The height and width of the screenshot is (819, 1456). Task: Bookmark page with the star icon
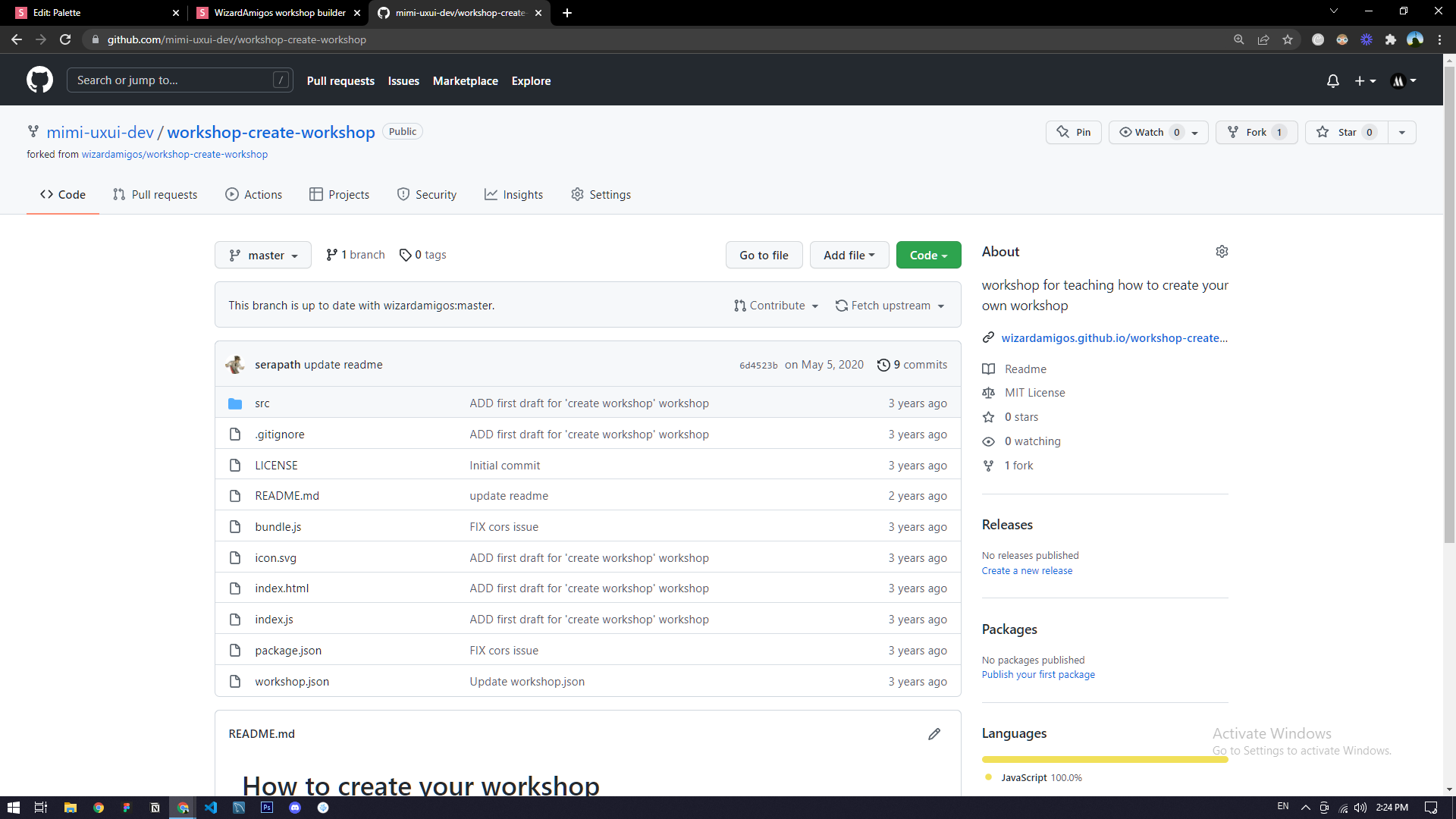[x=1288, y=39]
